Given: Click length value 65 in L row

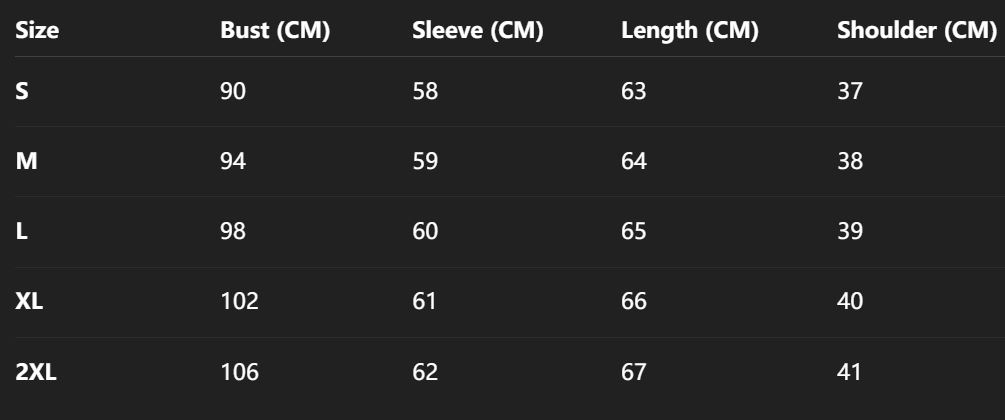Looking at the screenshot, I should point(634,232).
